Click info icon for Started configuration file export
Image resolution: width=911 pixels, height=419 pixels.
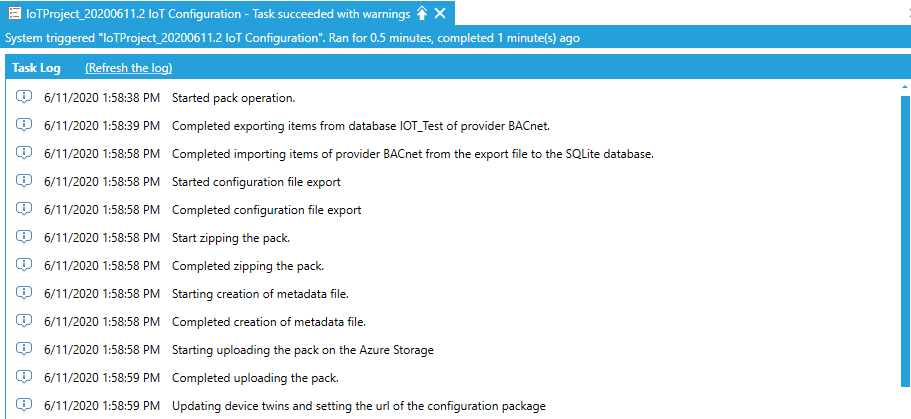(x=24, y=181)
